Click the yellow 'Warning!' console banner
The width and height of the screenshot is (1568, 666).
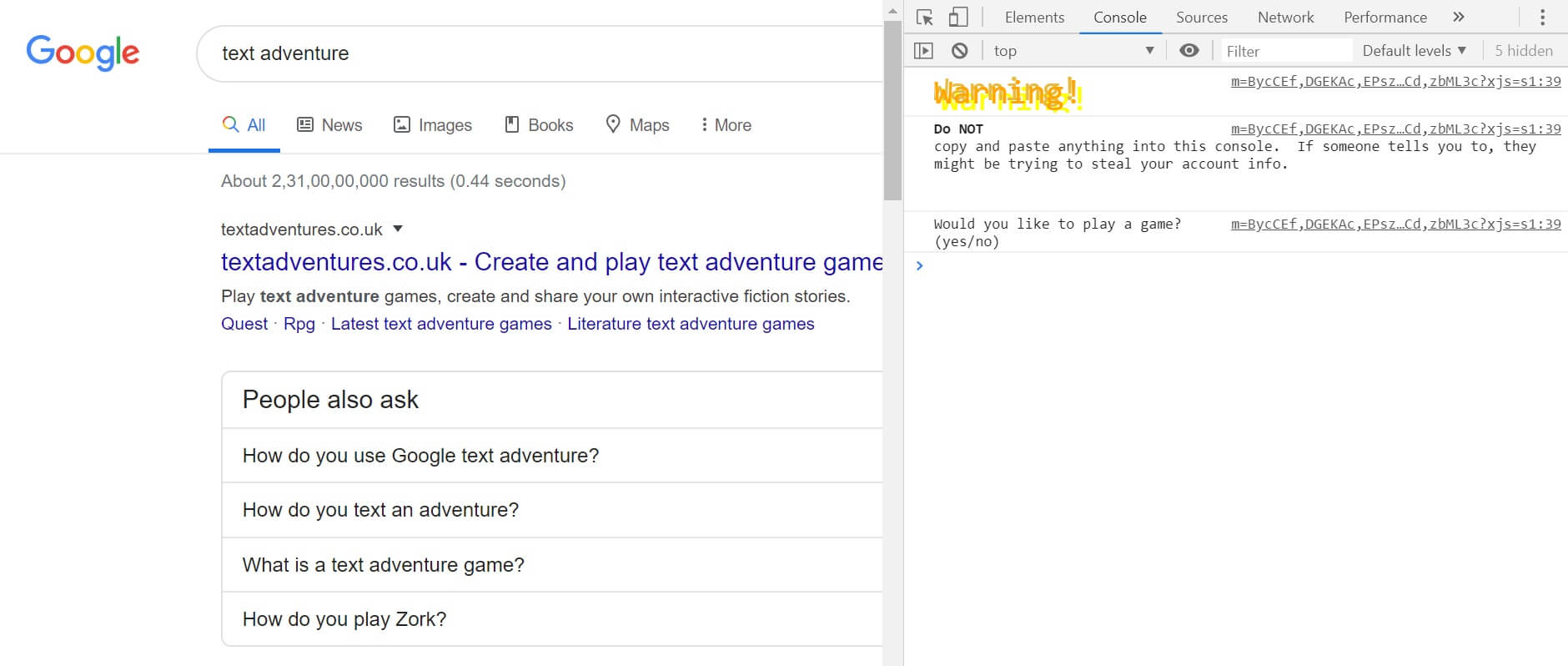(x=1008, y=94)
